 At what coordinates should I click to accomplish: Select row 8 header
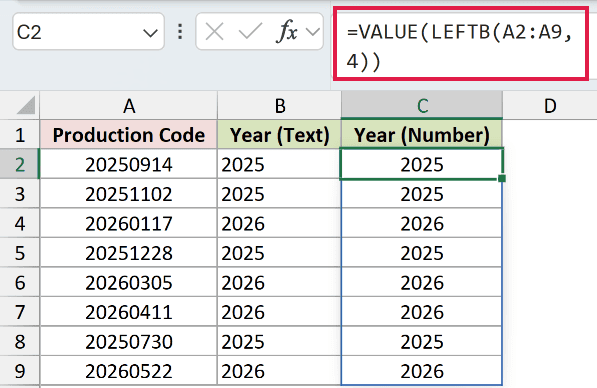click(19, 342)
